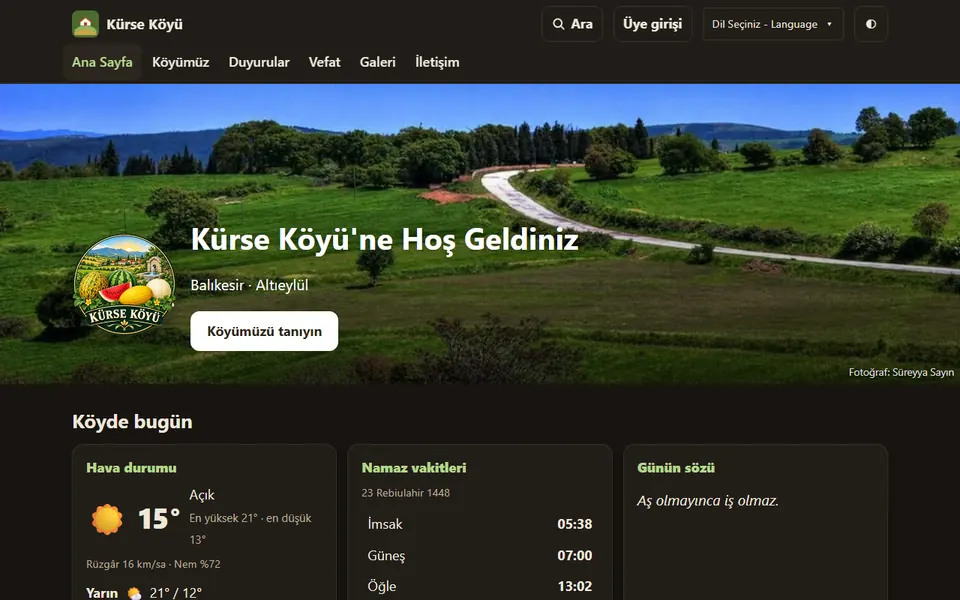Click the Rüzgâr 16 km/sa · Nem %72 line
Screen dimensions: 960x600
[153, 564]
